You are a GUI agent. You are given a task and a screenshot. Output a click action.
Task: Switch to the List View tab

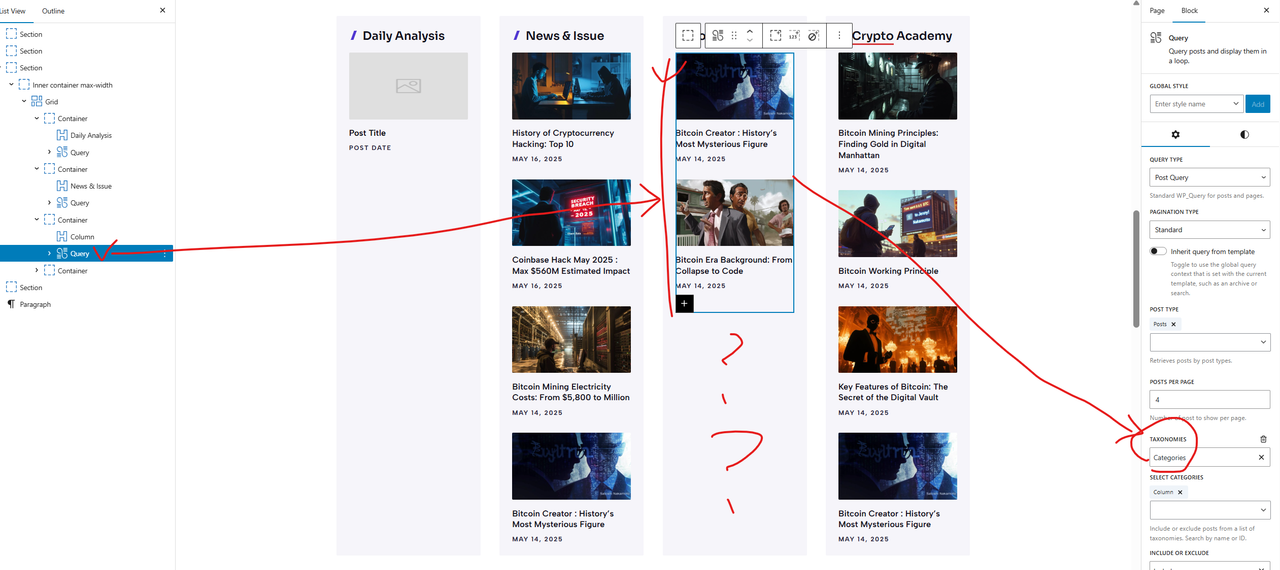[12, 11]
